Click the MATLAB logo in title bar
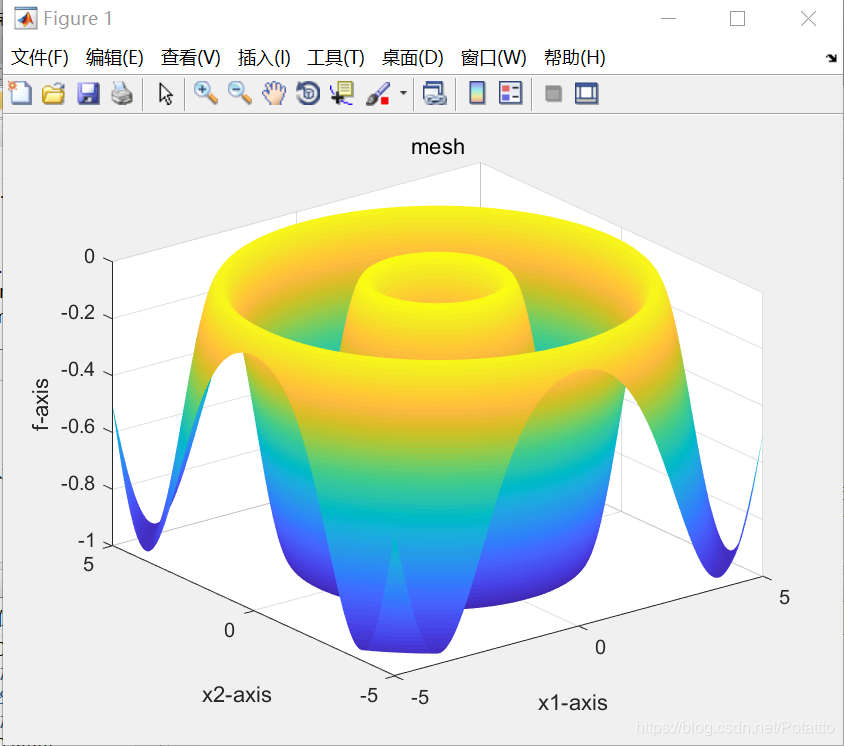This screenshot has height=746, width=844. point(25,18)
